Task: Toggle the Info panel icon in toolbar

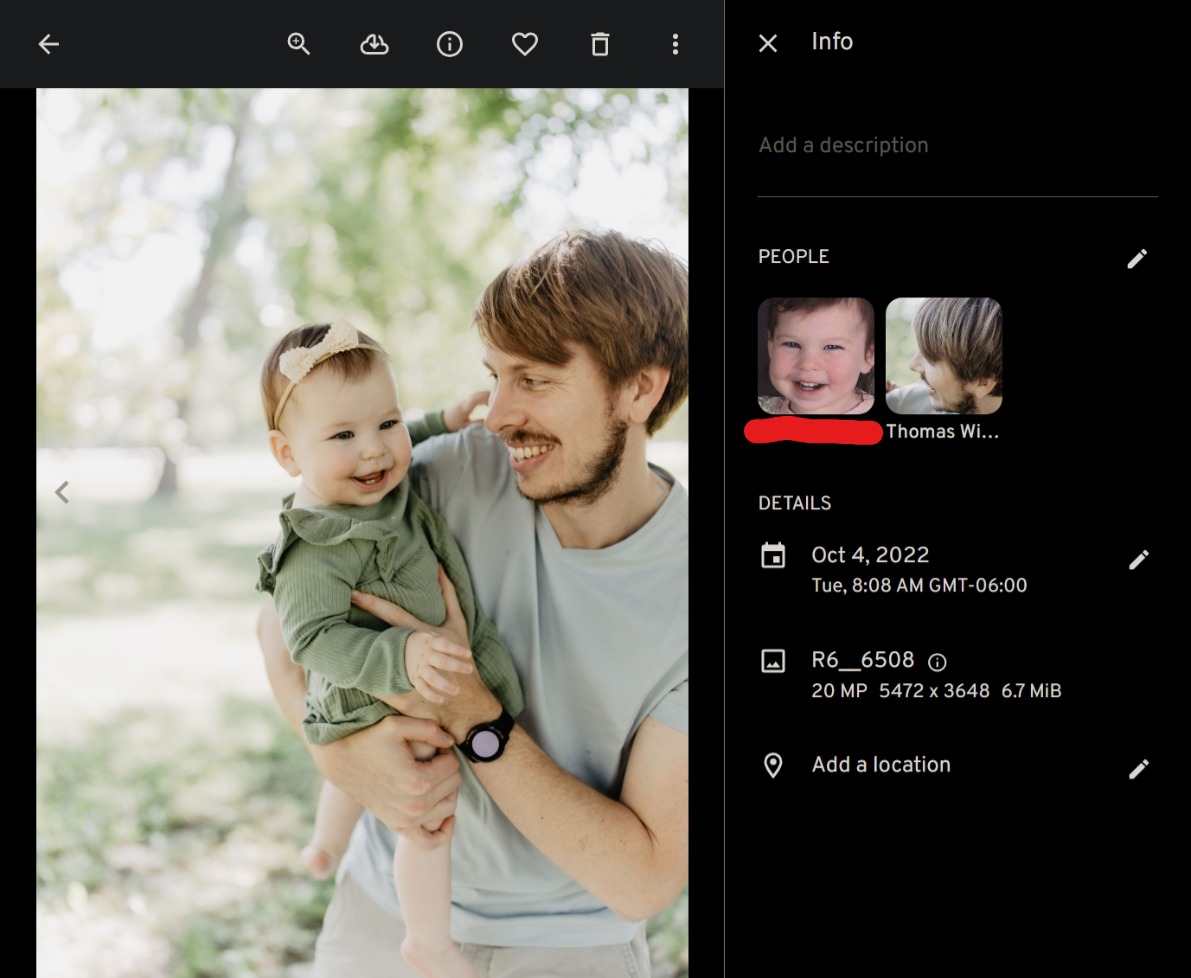Action: click(x=450, y=44)
